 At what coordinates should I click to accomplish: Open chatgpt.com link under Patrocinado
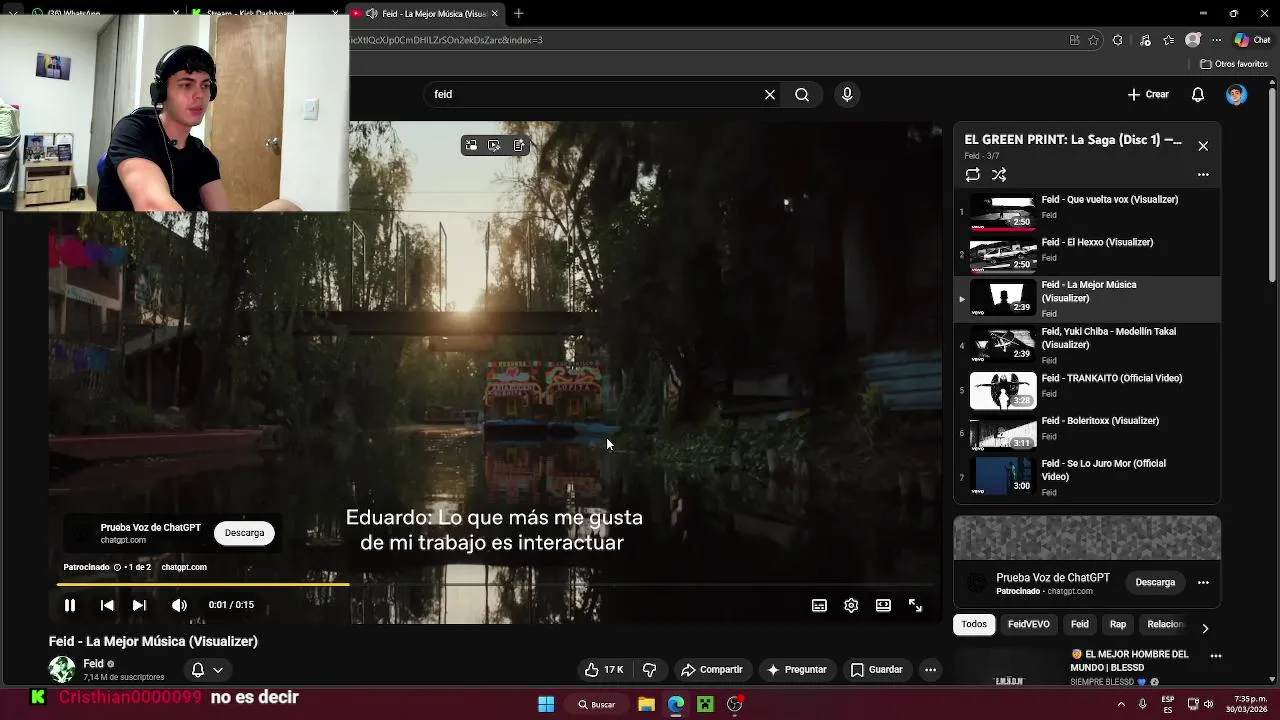tap(184, 567)
